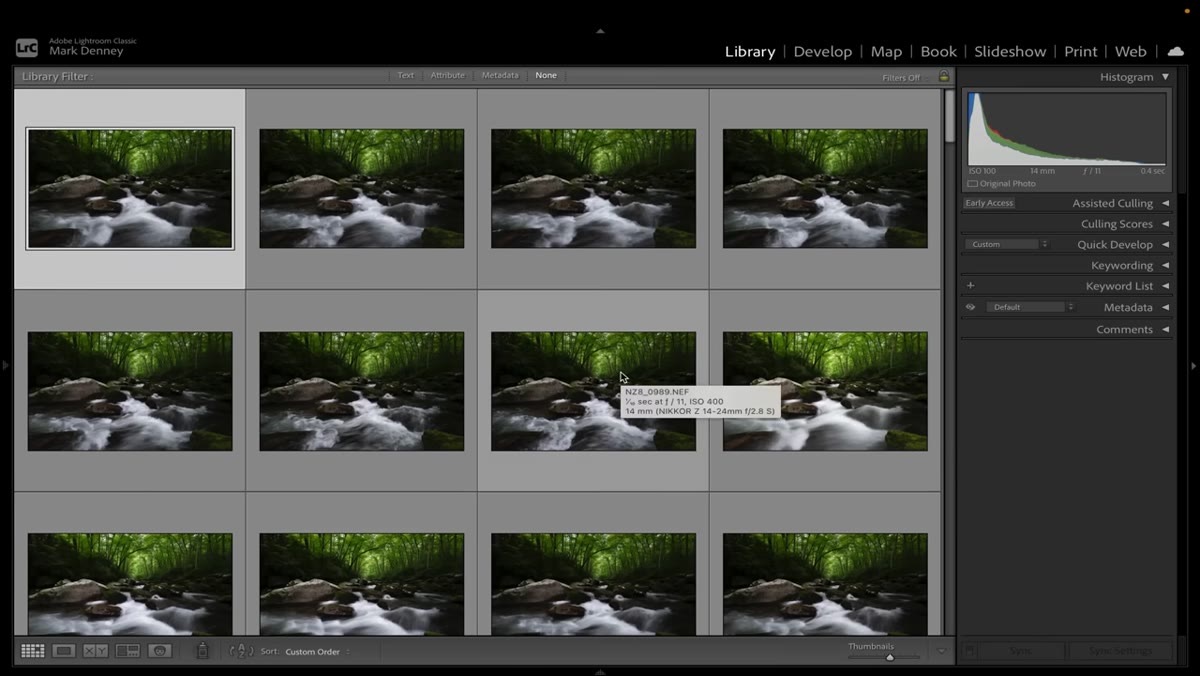The height and width of the screenshot is (676, 1200).
Task: Open cloud sync status icon
Action: [x=1176, y=51]
